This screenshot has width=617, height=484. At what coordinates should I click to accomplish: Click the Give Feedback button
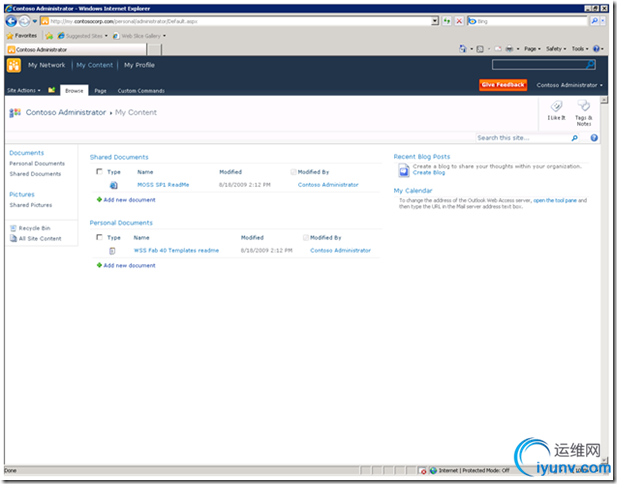503,85
